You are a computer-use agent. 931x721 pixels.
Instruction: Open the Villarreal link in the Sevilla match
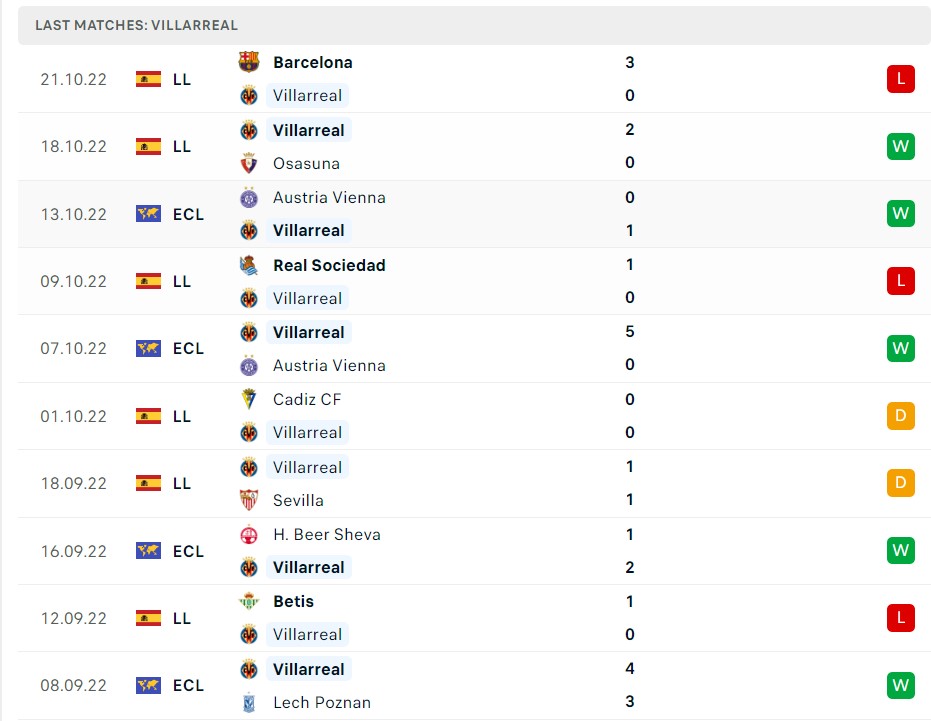(x=308, y=467)
